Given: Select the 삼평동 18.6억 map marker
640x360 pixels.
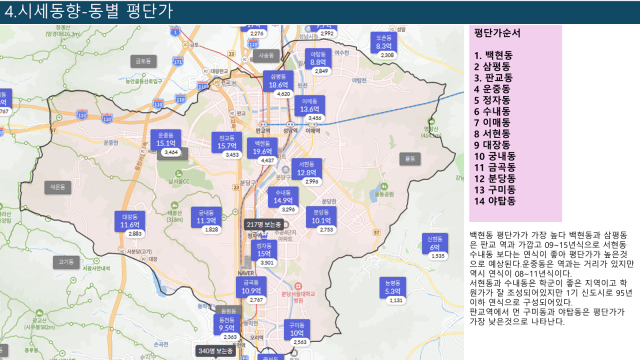Looking at the screenshot, I should click(278, 81).
